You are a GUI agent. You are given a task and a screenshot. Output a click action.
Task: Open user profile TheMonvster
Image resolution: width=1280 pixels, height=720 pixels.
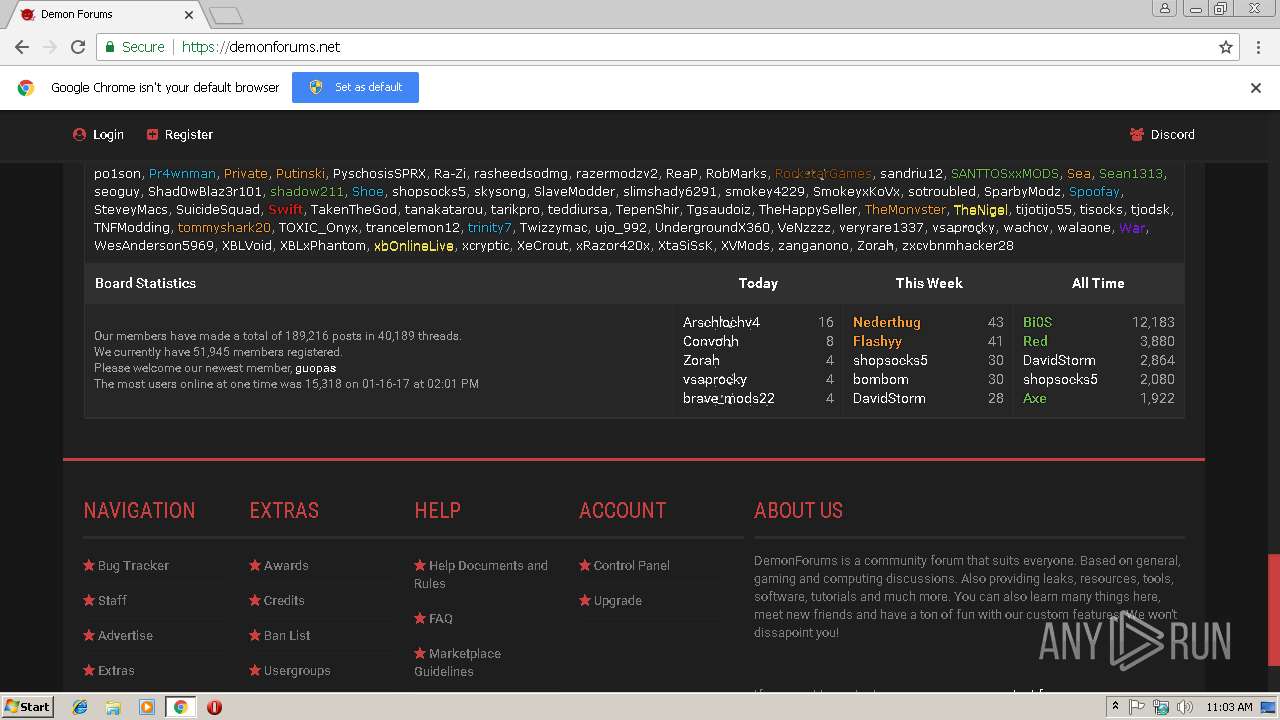click(905, 210)
